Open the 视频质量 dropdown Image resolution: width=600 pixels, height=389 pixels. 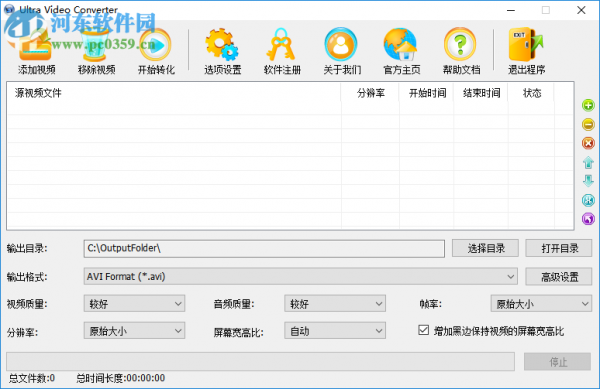(134, 304)
